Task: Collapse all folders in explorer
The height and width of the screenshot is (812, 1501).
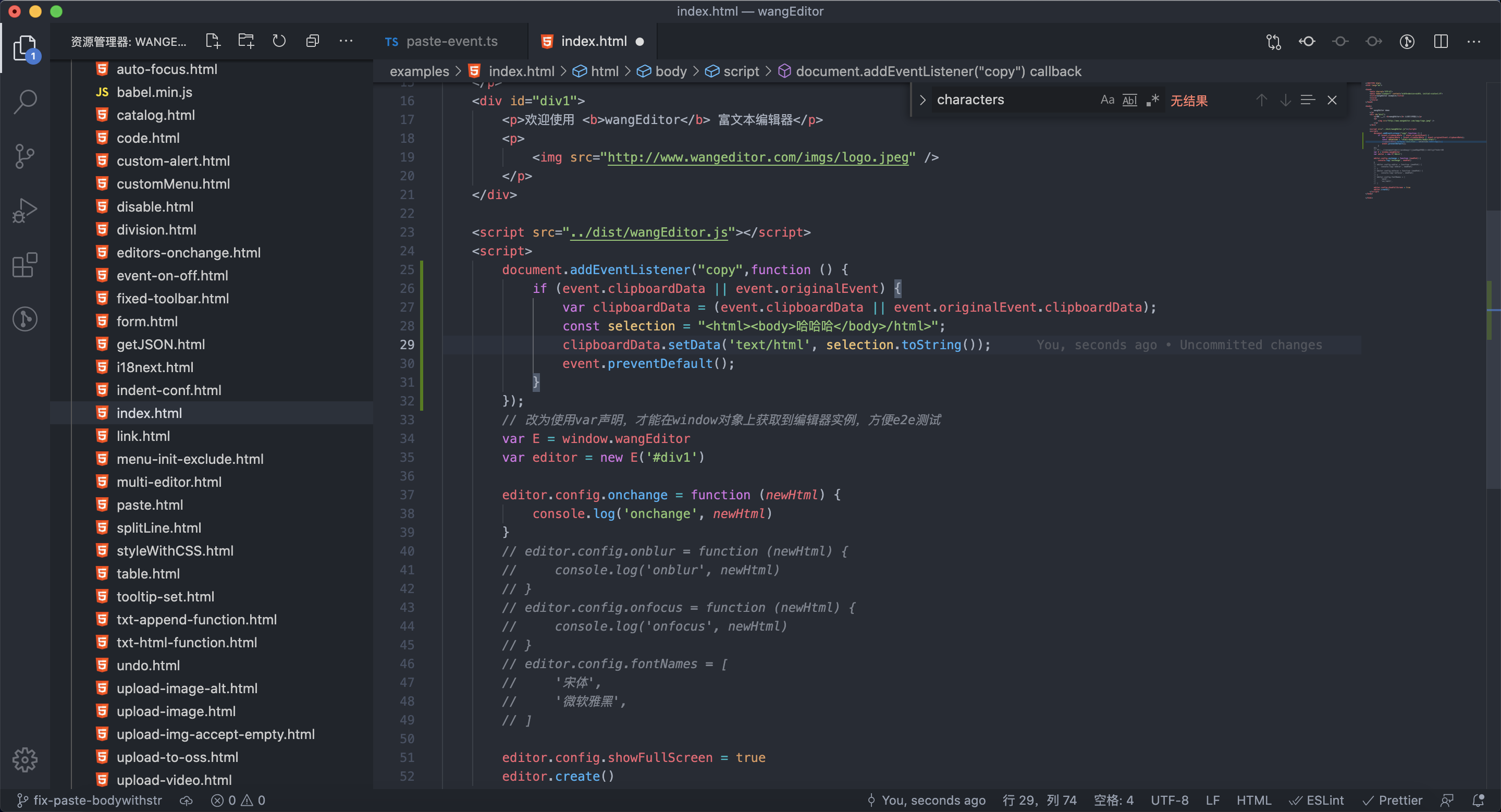Action: pos(312,41)
